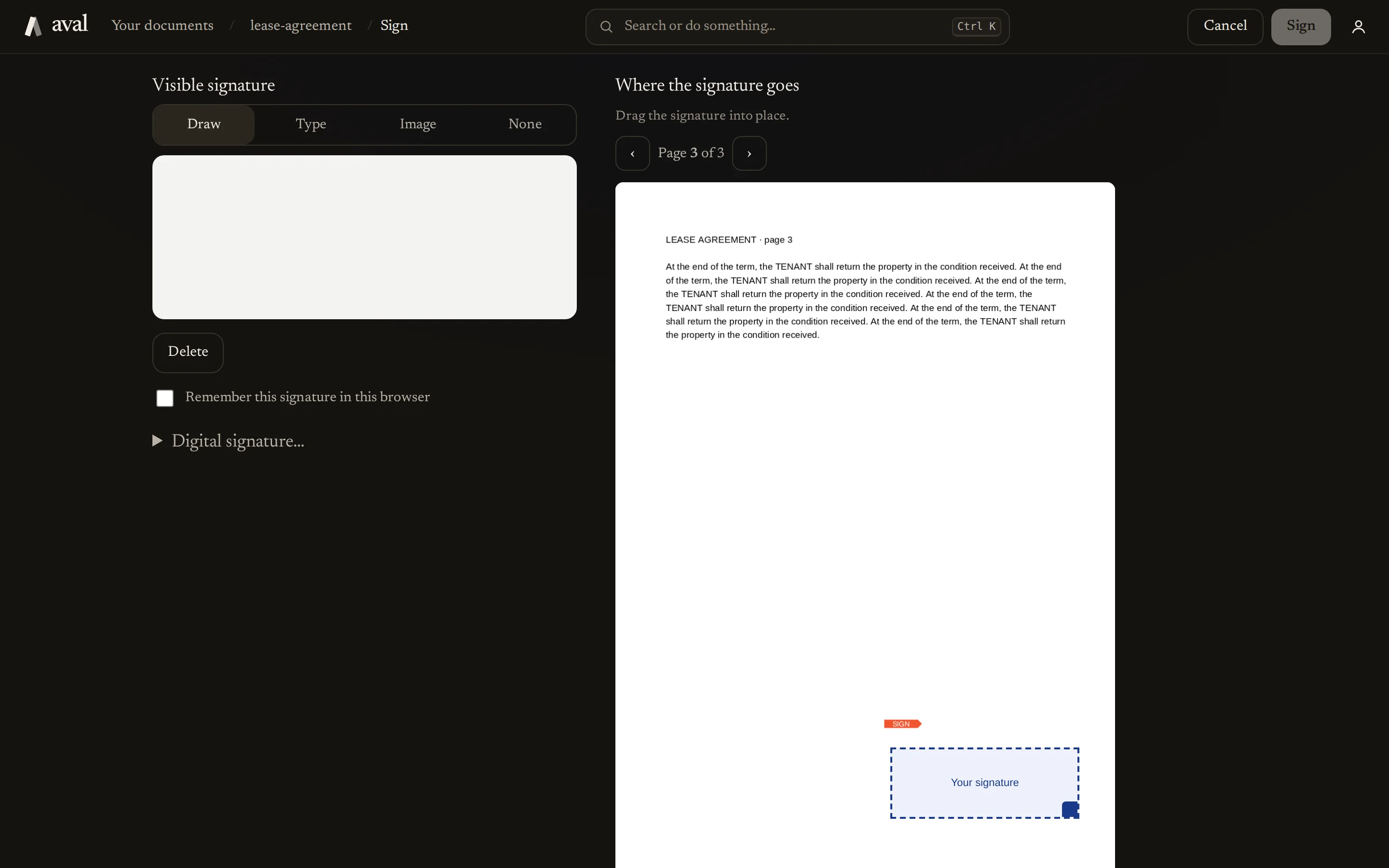Image resolution: width=1389 pixels, height=868 pixels.
Task: Click the Sign breadcrumb item
Action: click(x=395, y=26)
